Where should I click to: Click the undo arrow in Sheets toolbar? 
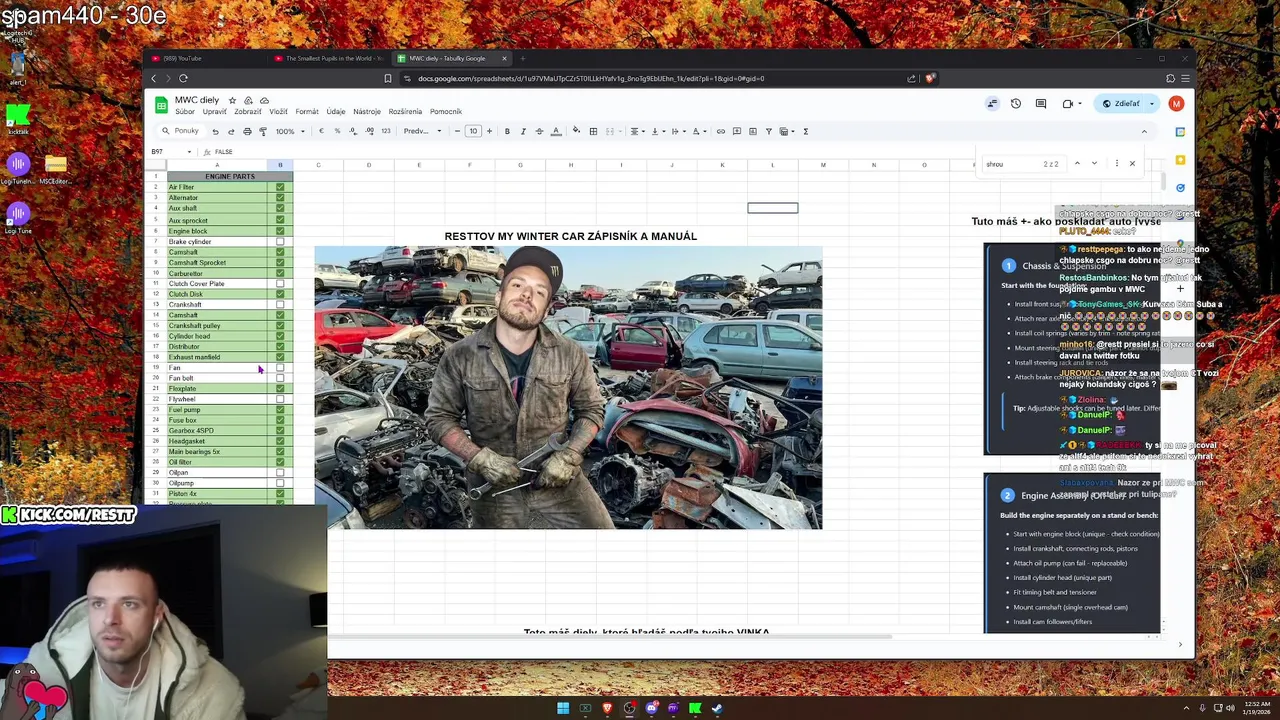click(215, 131)
